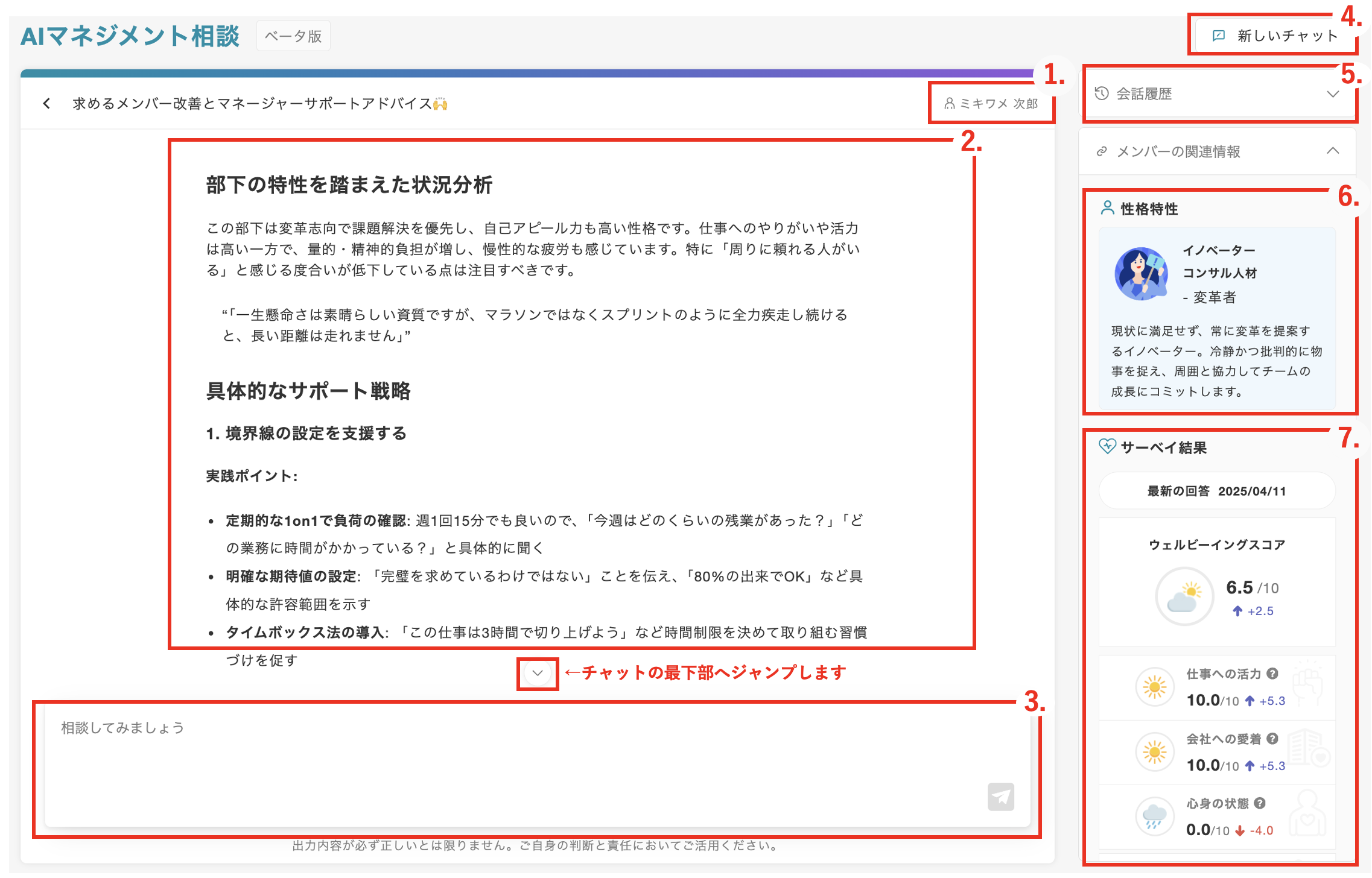Click the paper-plane send message icon
Screen dimensions: 1372x878
pyautogui.click(x=1000, y=797)
